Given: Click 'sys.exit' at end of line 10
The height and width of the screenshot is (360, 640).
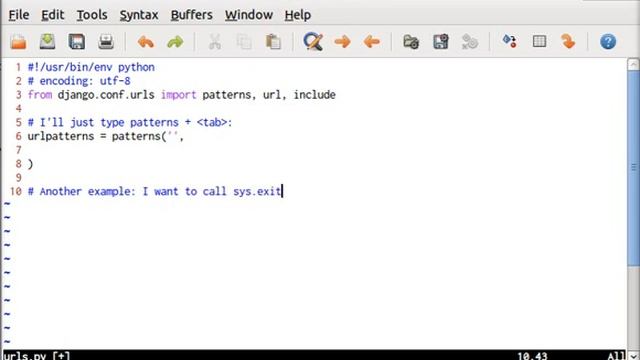Looking at the screenshot, I should pyautogui.click(x=257, y=191).
